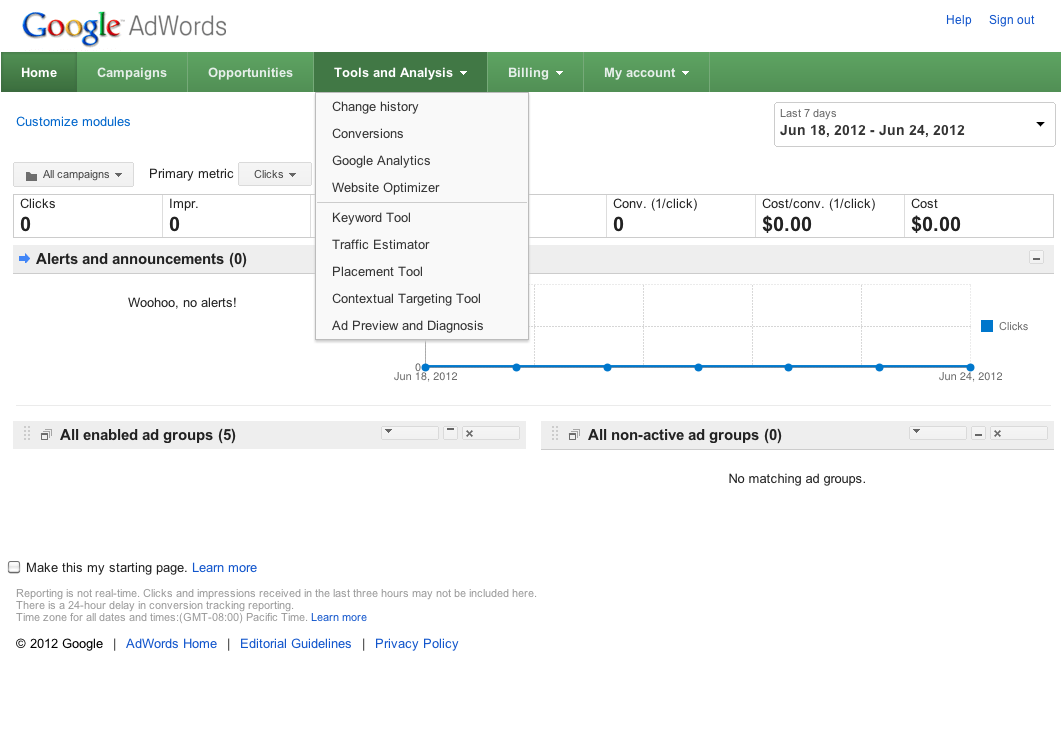Click the blue arrow beside Alerts and announcements
This screenshot has width=1062, height=747.
coord(24,258)
